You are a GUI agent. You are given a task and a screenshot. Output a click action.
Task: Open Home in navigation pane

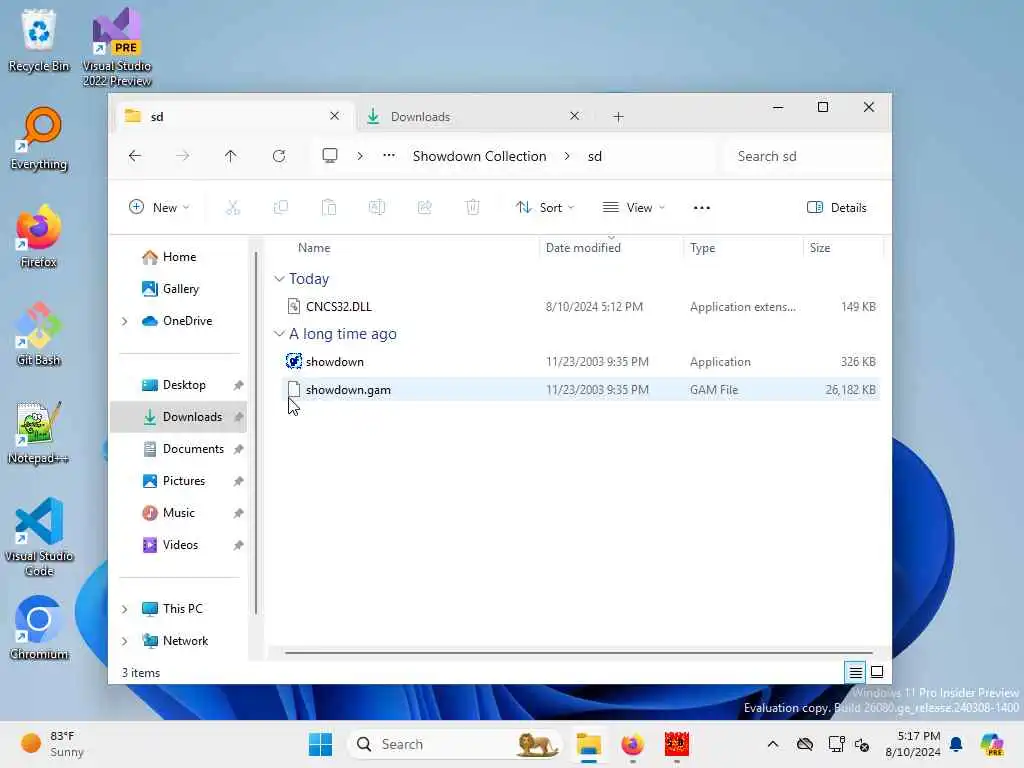179,257
